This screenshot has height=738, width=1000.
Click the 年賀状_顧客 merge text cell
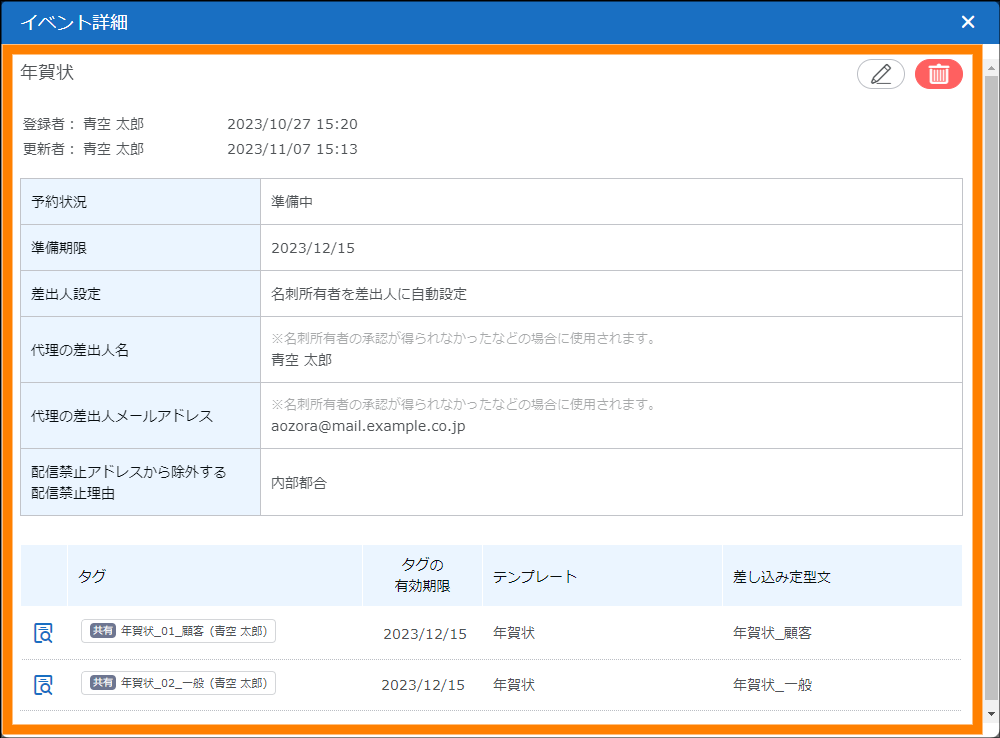point(772,633)
